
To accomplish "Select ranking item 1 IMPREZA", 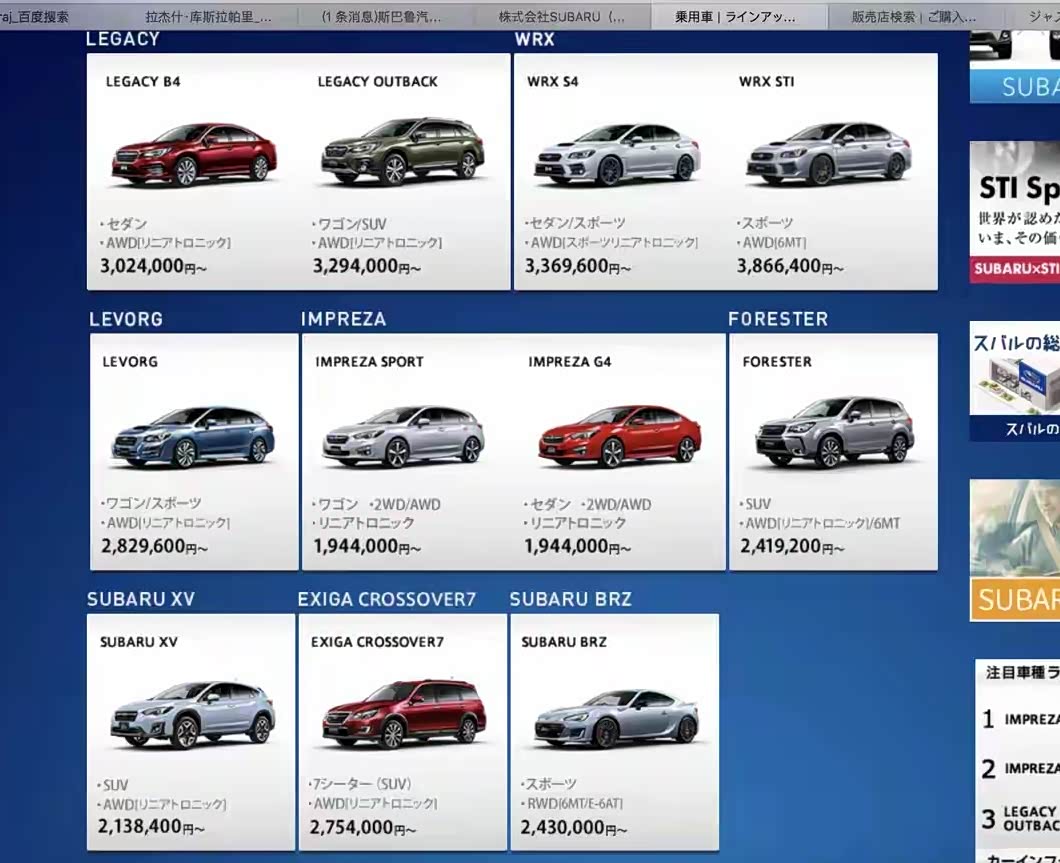I will (x=1020, y=719).
